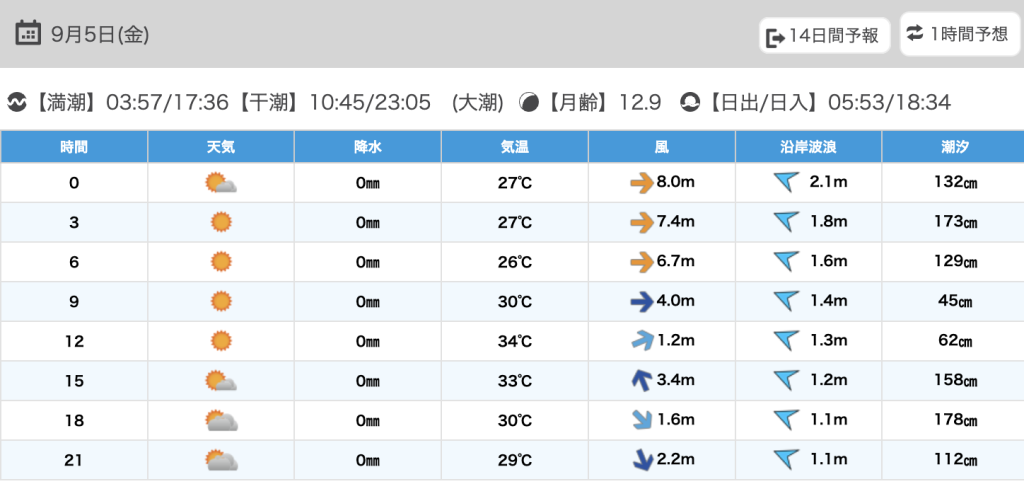This screenshot has width=1024, height=484.
Task: Click the 沿岸波浪 column header
Action: 808,147
